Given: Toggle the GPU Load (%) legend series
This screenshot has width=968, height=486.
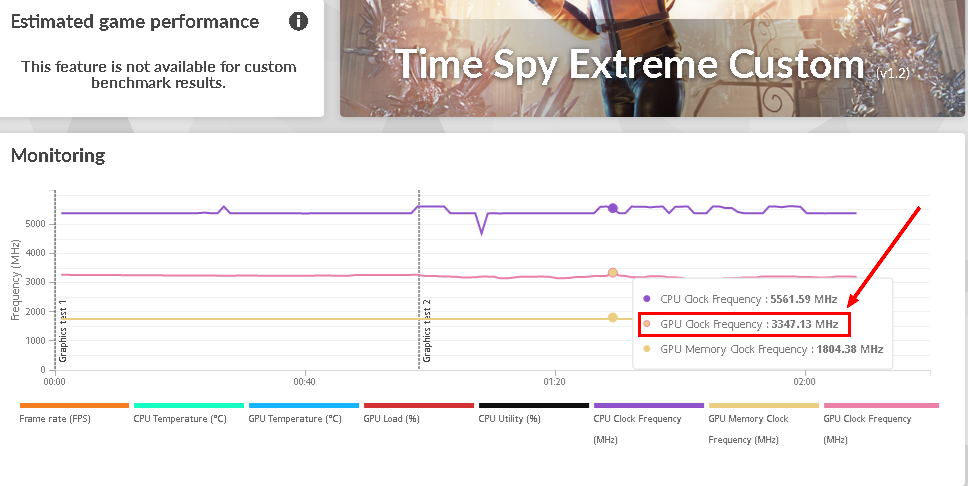Looking at the screenshot, I should (418, 413).
